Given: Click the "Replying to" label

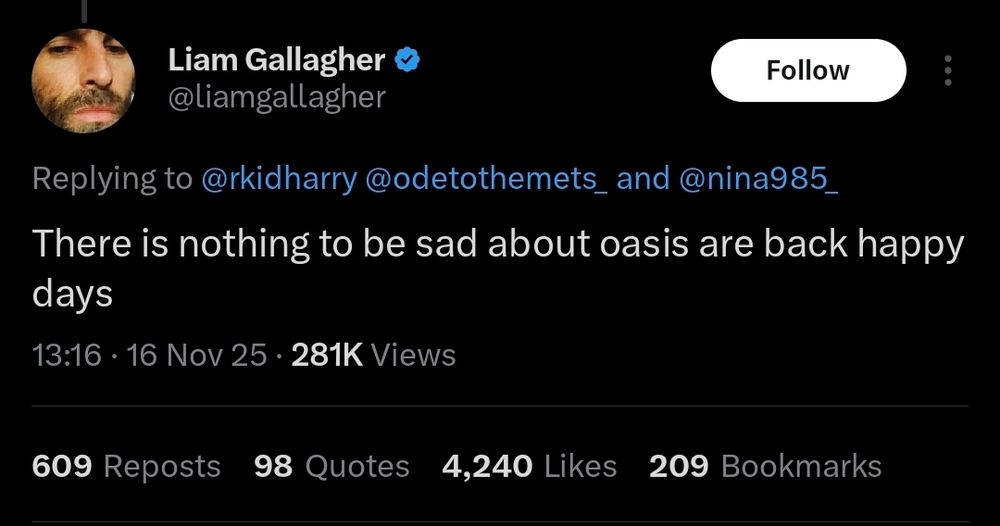Looking at the screenshot, I should coord(112,178).
